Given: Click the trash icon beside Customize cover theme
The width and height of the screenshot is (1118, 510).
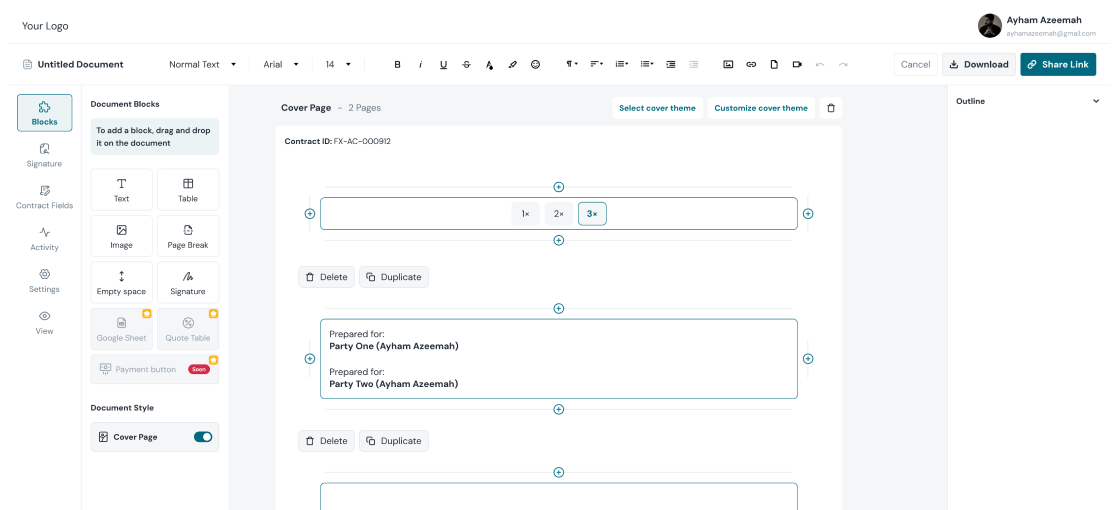Looking at the screenshot, I should (x=830, y=108).
